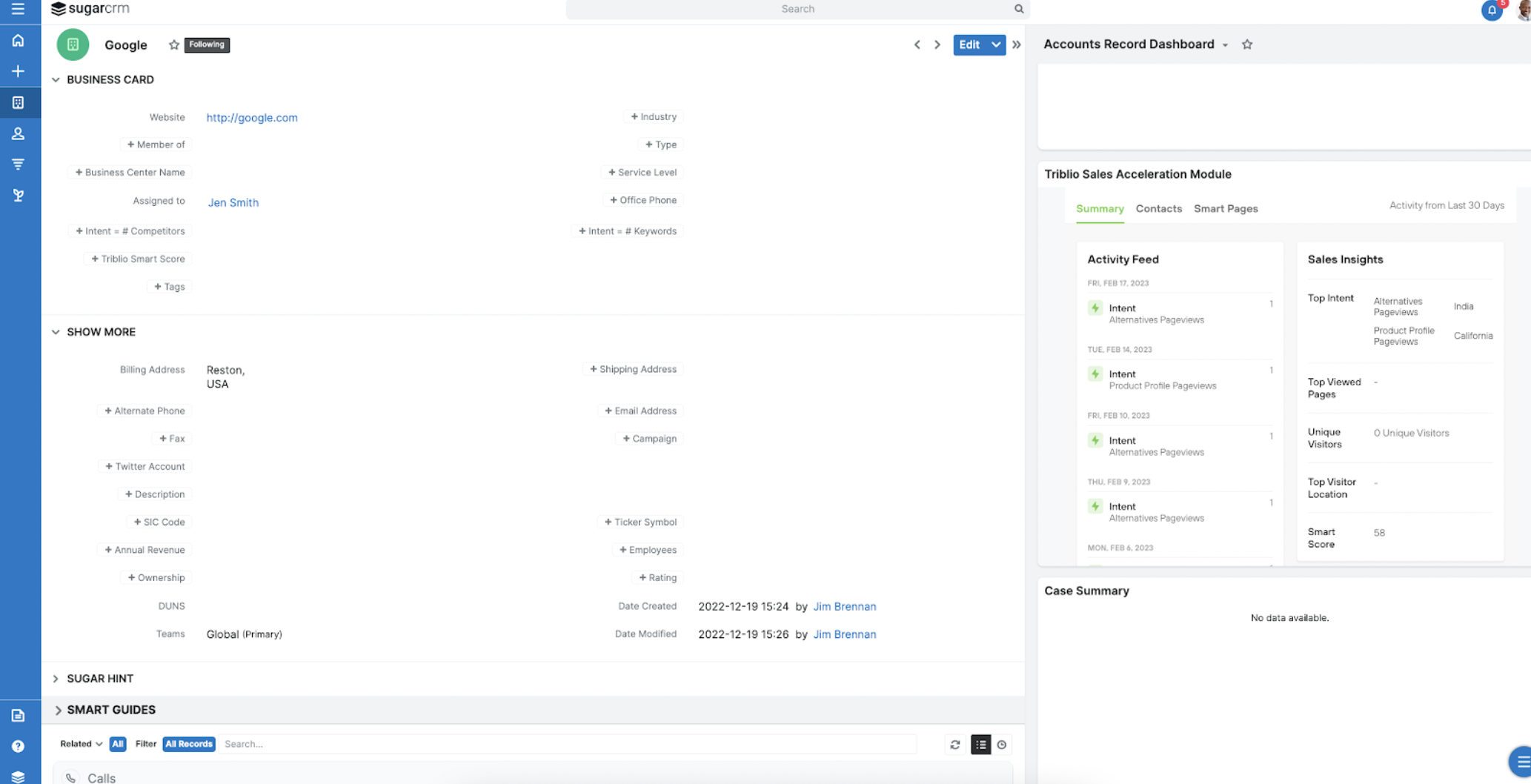
Task: Open the user avatar menu
Action: (1524, 10)
